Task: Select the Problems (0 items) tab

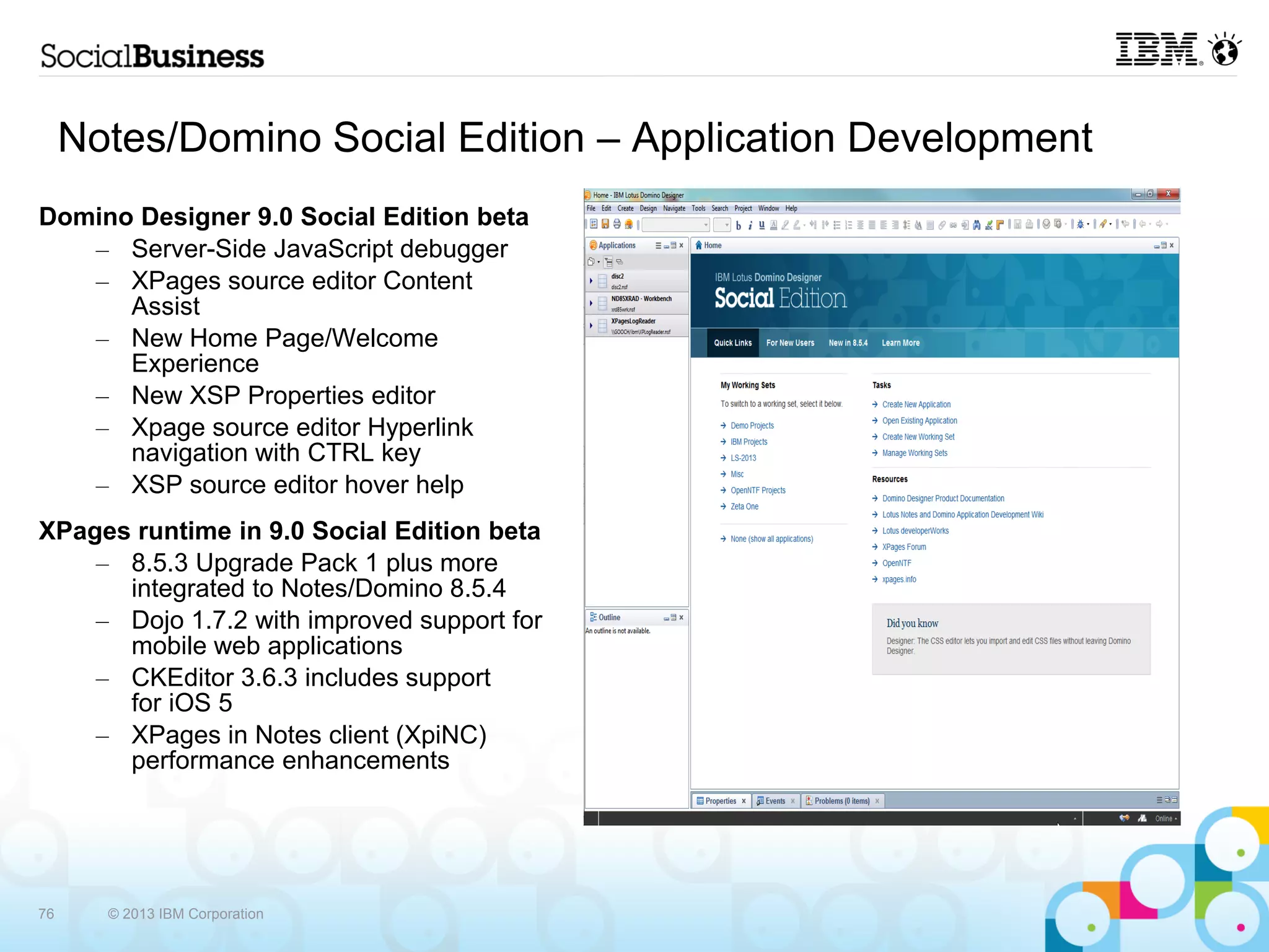Action: coord(843,801)
